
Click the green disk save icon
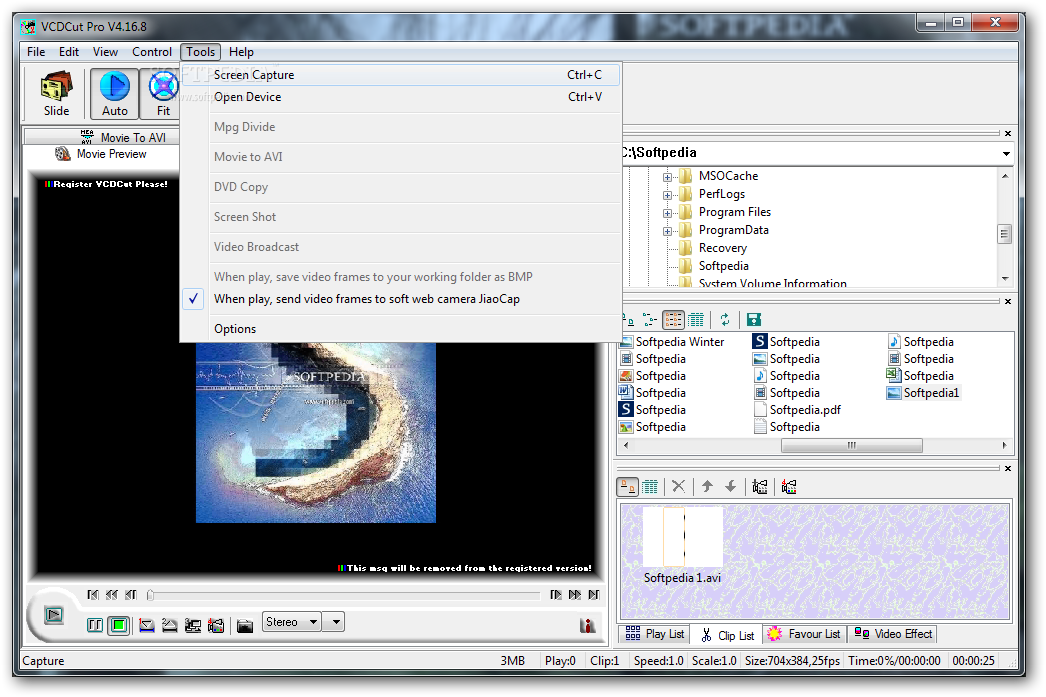754,319
